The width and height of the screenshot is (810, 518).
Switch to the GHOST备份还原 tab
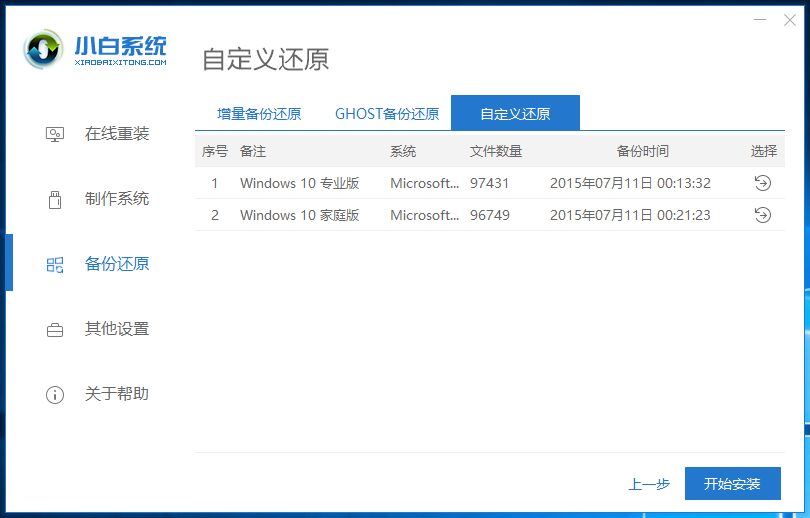(x=387, y=114)
